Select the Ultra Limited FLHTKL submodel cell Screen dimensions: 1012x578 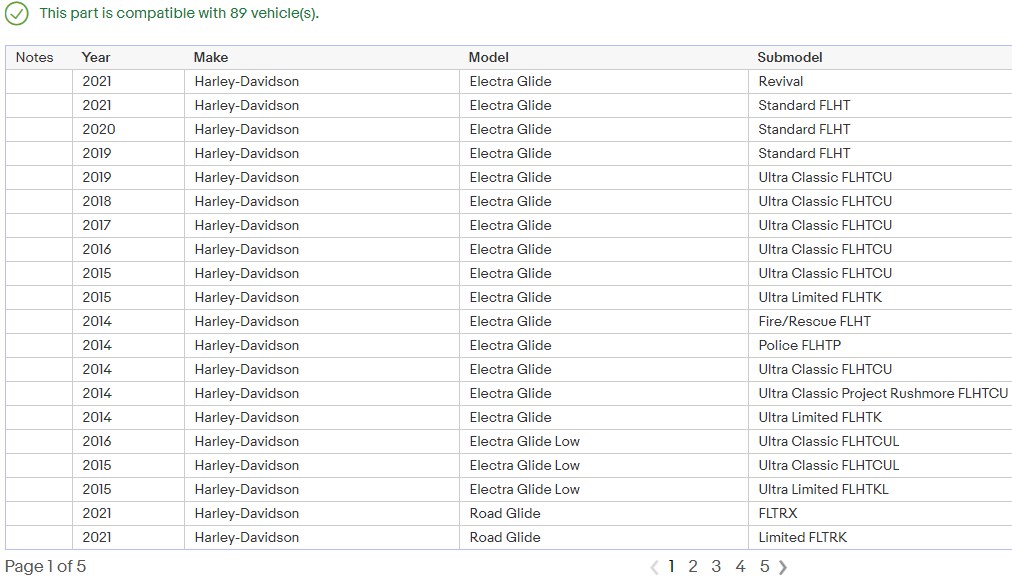pos(823,489)
